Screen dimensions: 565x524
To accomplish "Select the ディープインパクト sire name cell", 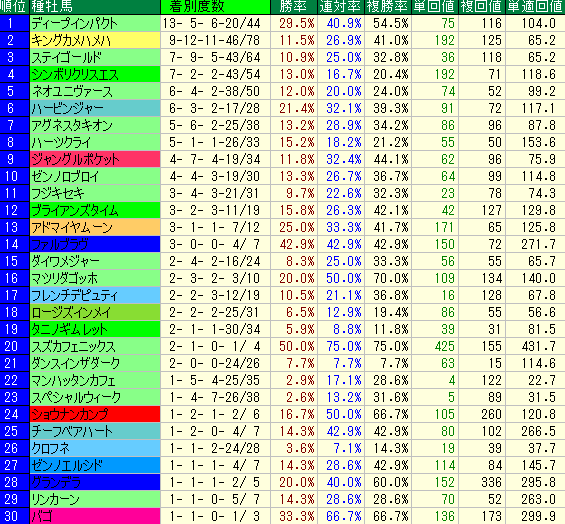I will tap(95, 23).
